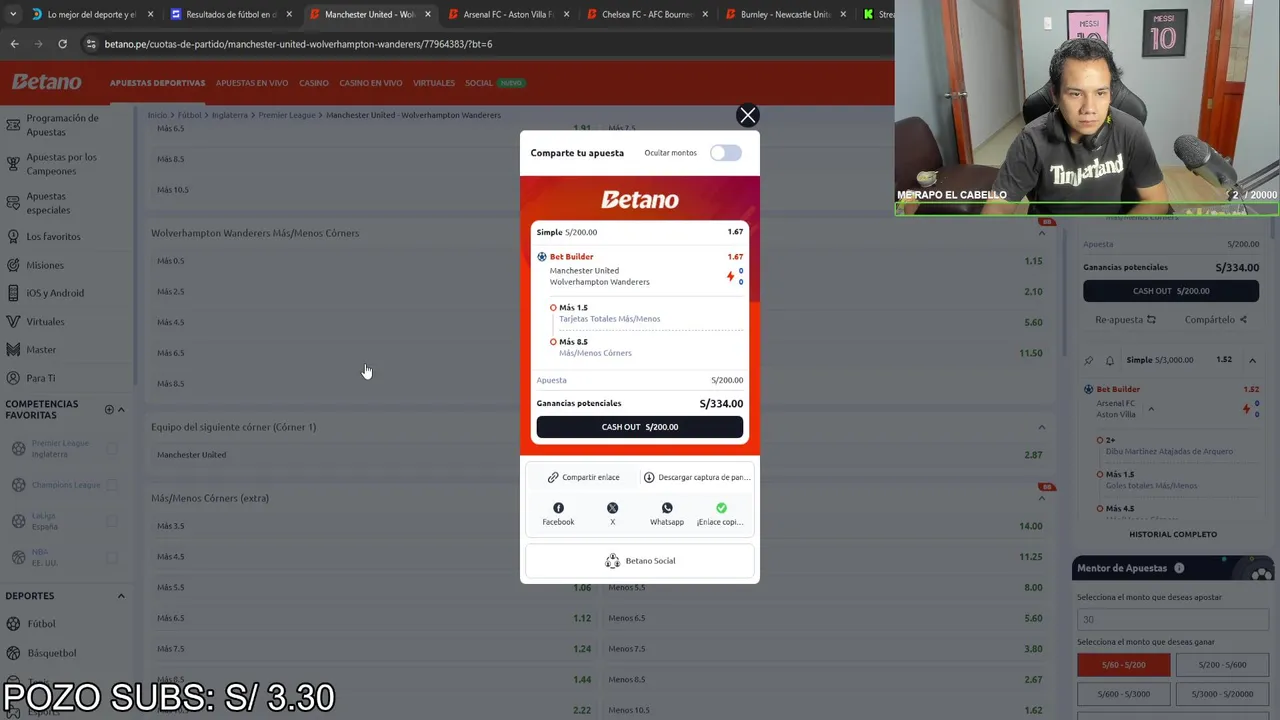Viewport: 1280px width, 720px height.
Task: Click Mentor de Apuestas info icon
Action: [1179, 568]
